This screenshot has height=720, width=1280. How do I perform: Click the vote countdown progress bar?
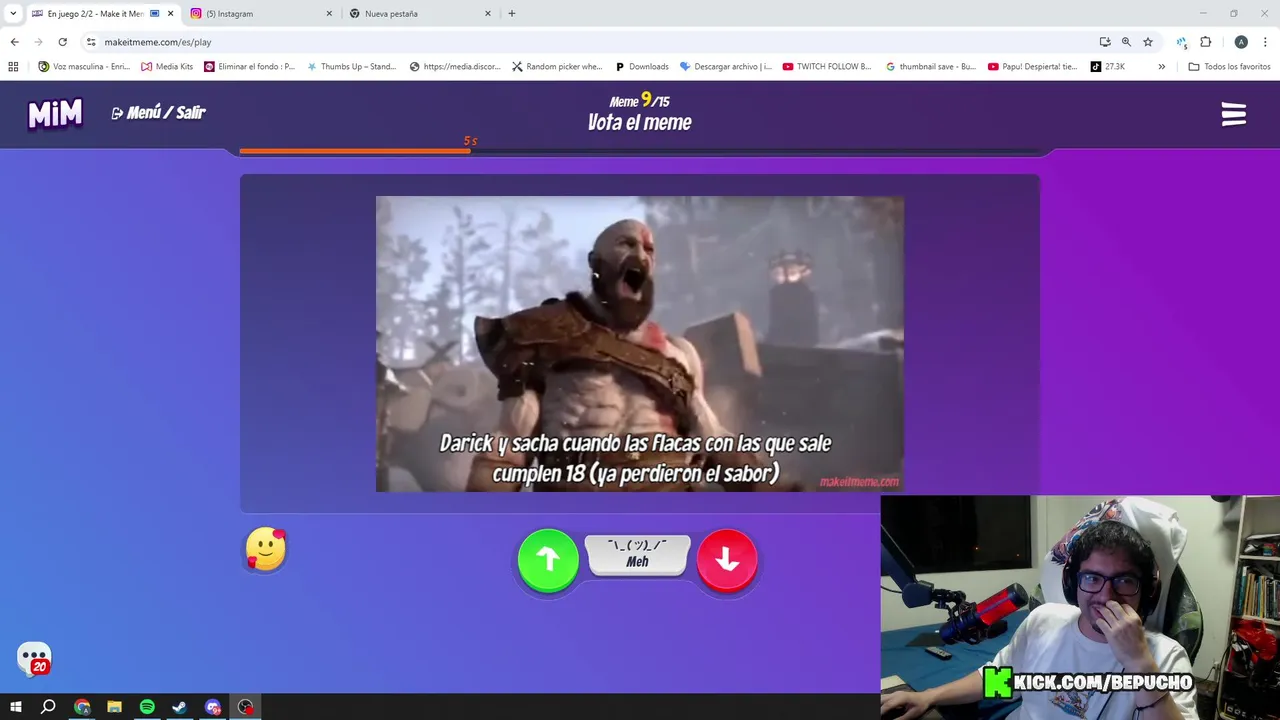point(640,151)
